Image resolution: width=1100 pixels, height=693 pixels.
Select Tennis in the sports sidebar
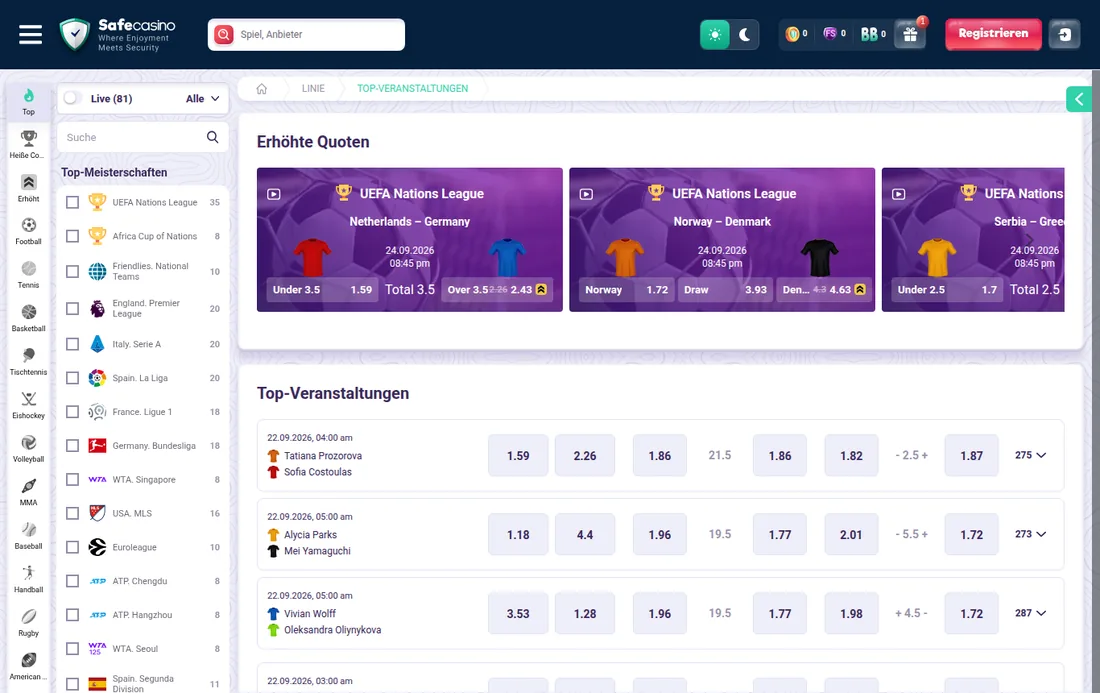point(28,275)
